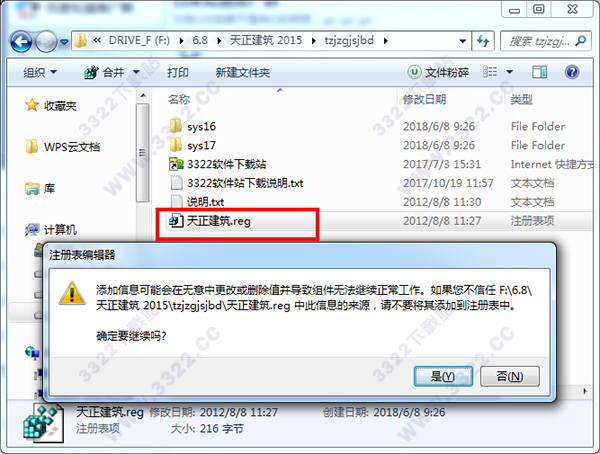
Task: Open the help question mark icon
Action: [572, 72]
